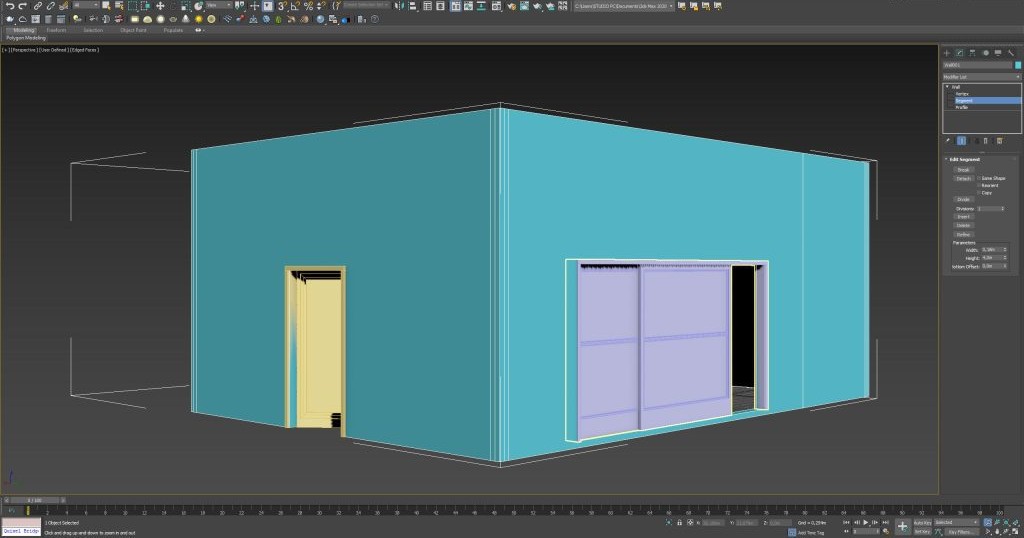This screenshot has width=1024, height=538.
Task: Switch to the Selection ribbon tab
Action: point(93,30)
